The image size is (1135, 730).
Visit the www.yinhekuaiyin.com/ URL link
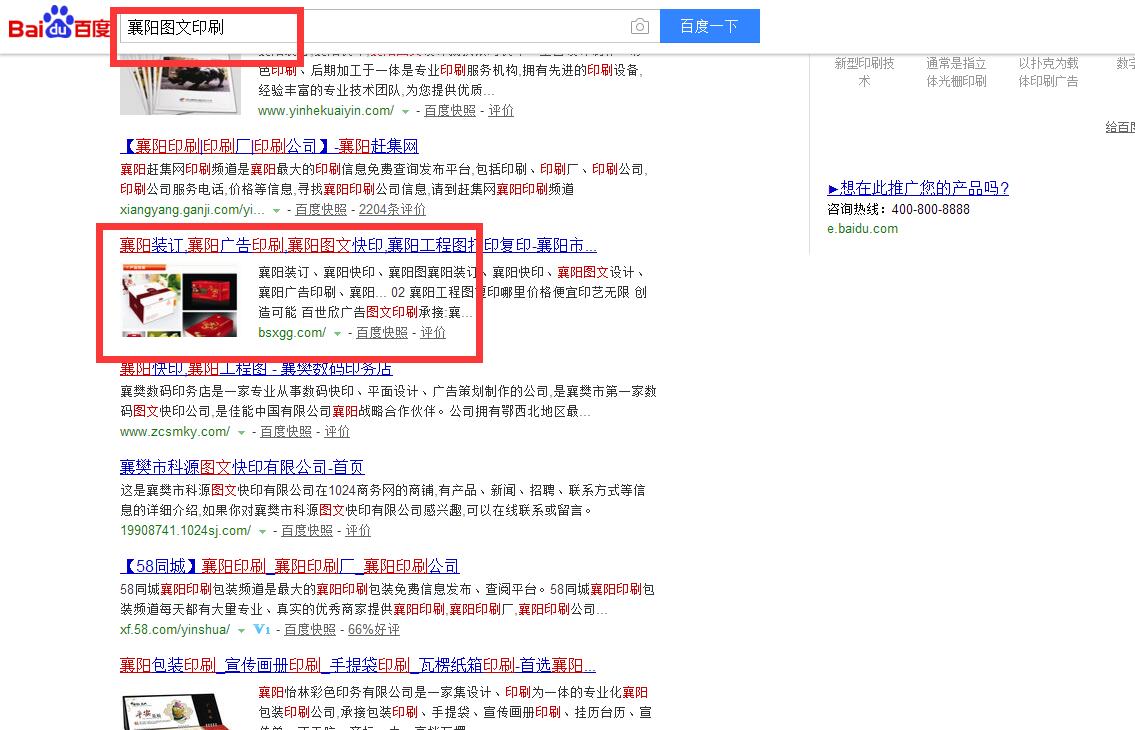tap(326, 111)
